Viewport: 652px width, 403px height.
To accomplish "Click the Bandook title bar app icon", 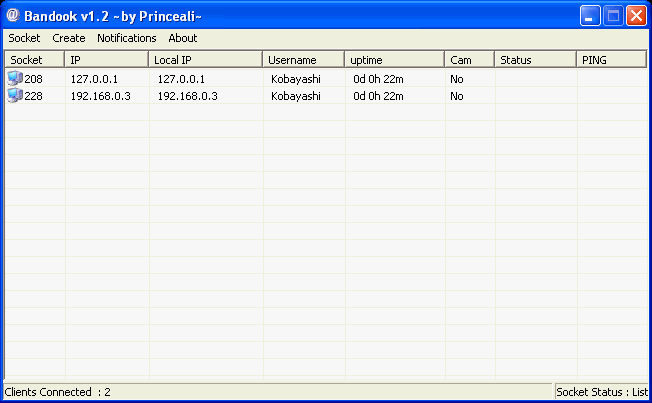I will tap(14, 16).
